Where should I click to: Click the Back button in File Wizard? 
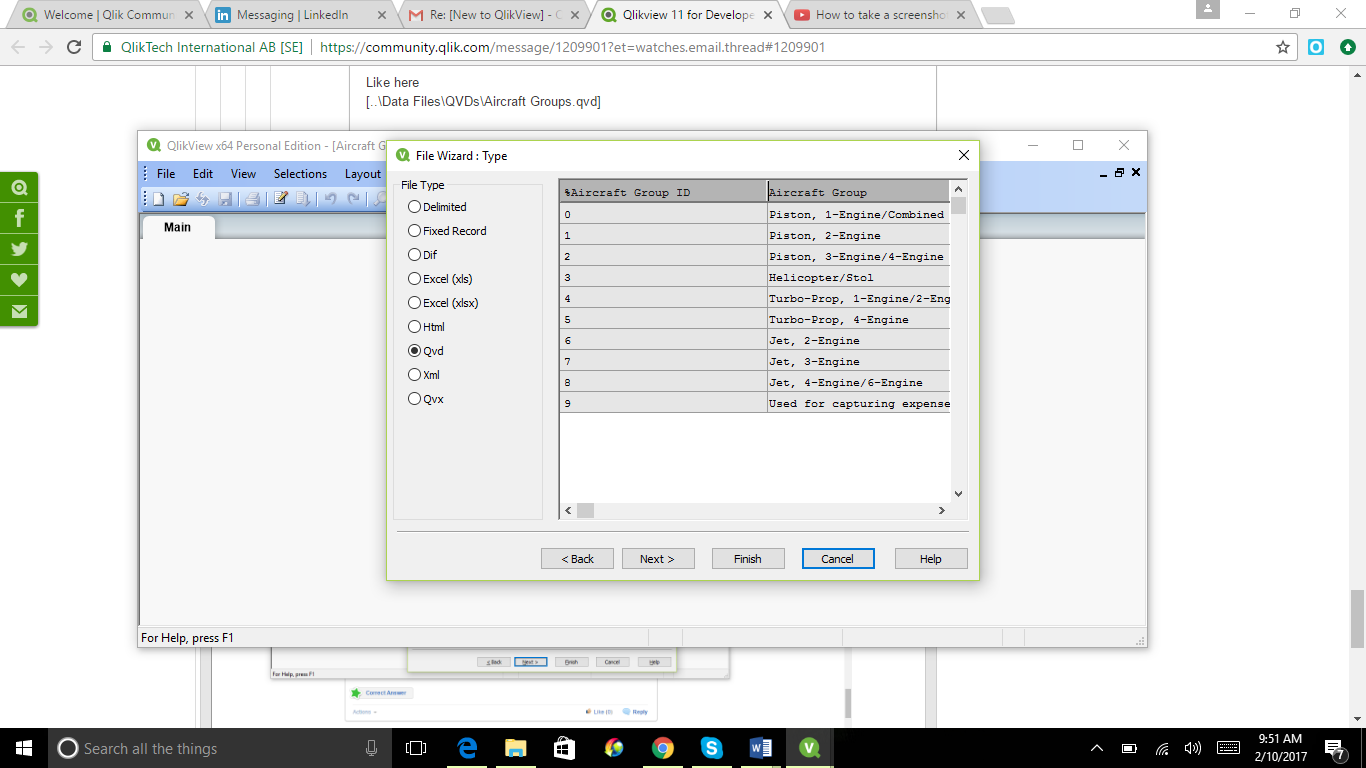[577, 559]
